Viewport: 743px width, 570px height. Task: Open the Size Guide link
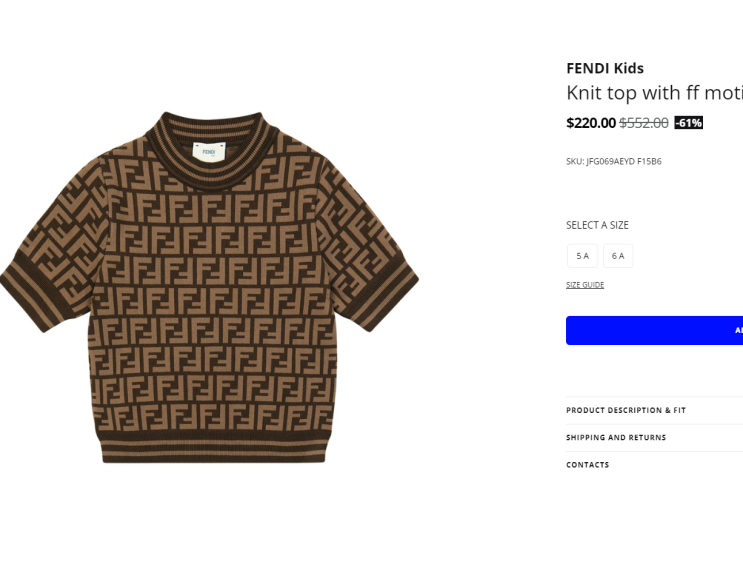585,285
